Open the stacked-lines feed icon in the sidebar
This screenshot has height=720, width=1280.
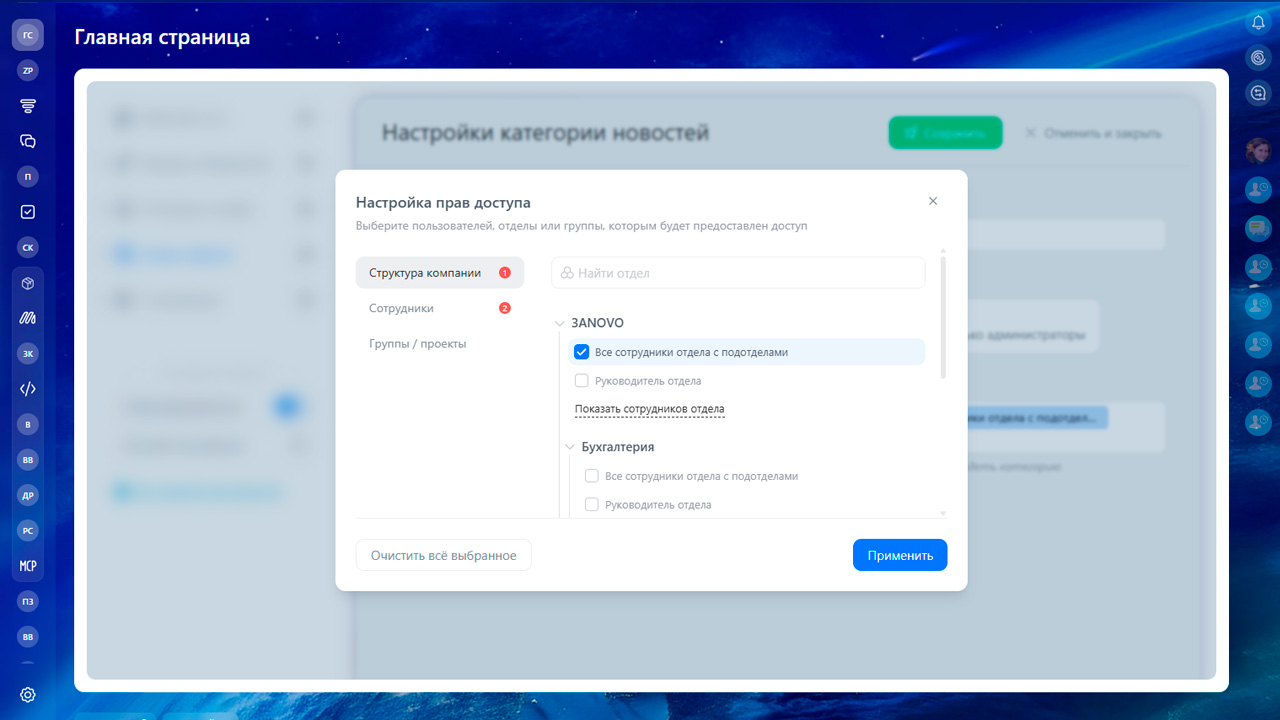[x=28, y=106]
